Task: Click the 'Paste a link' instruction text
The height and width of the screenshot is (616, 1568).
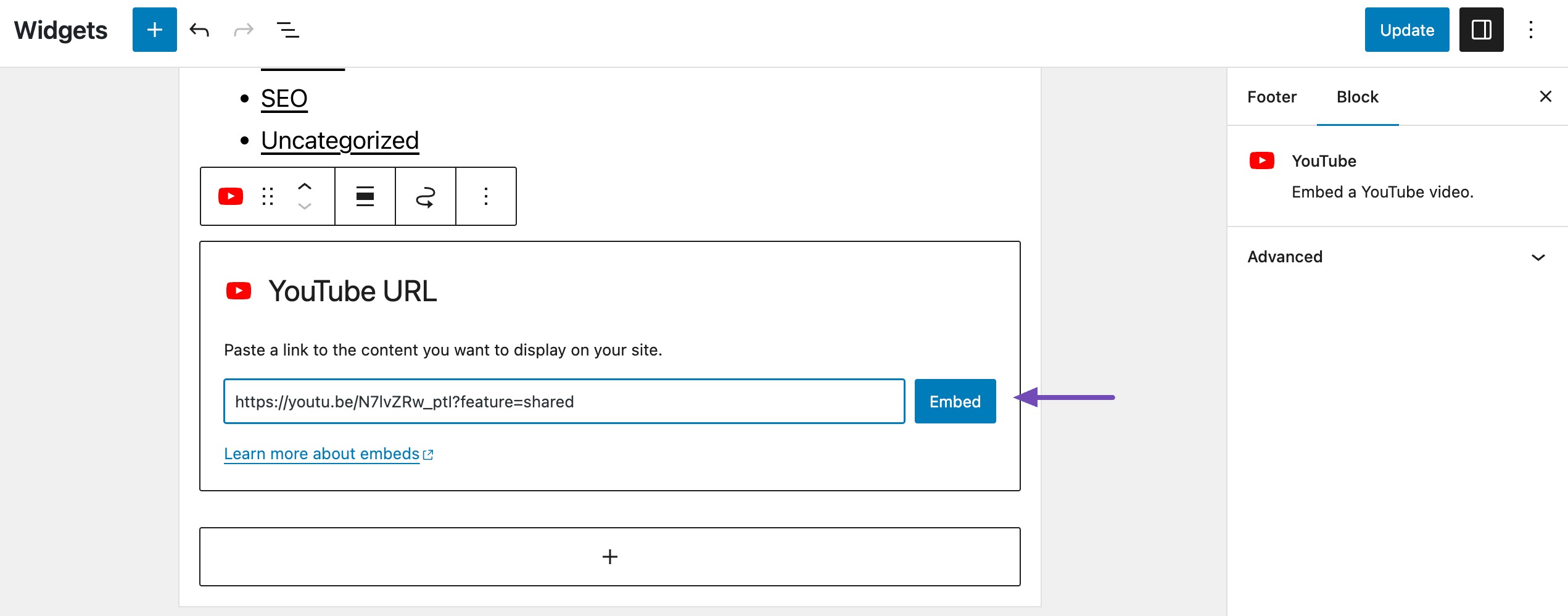Action: [443, 350]
